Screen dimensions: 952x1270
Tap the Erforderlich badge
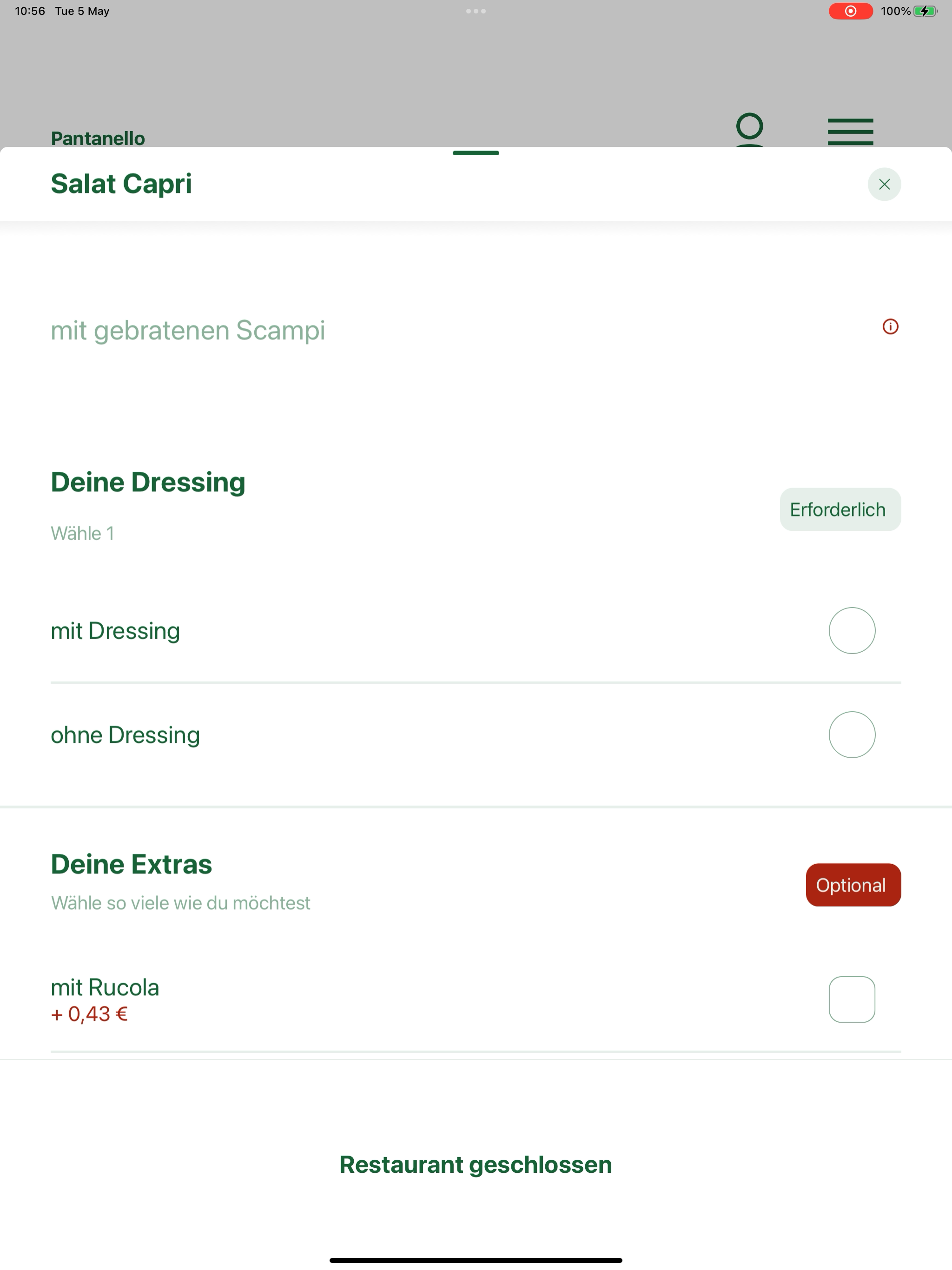tap(840, 509)
